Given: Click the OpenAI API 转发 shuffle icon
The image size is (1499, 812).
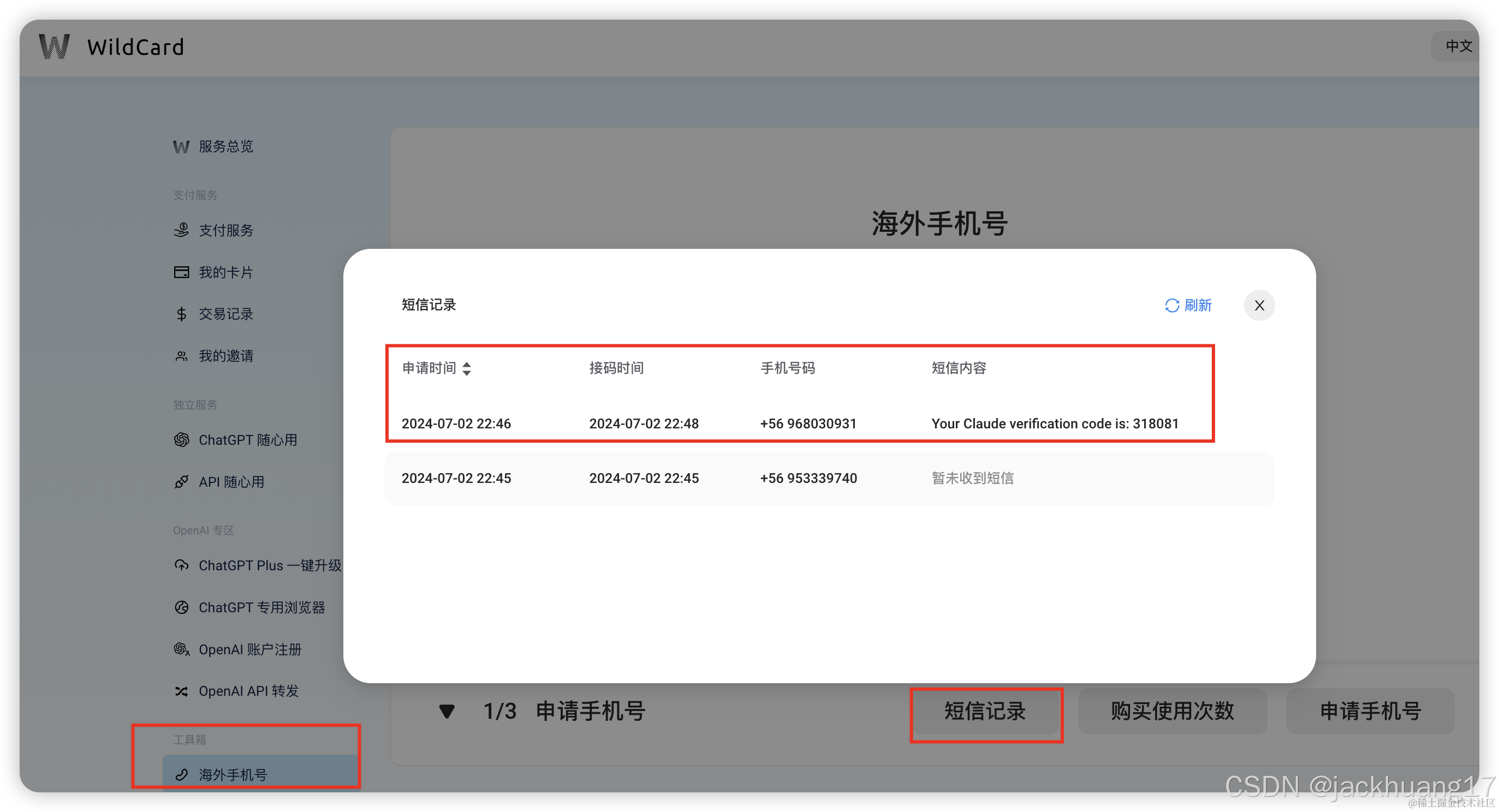Looking at the screenshot, I should coord(181,691).
